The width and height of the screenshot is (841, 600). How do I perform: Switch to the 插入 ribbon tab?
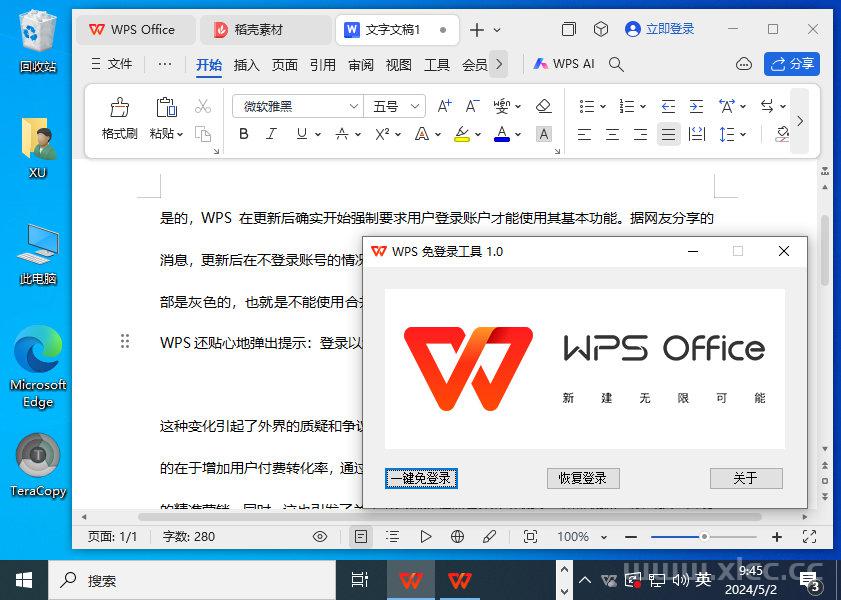point(246,65)
